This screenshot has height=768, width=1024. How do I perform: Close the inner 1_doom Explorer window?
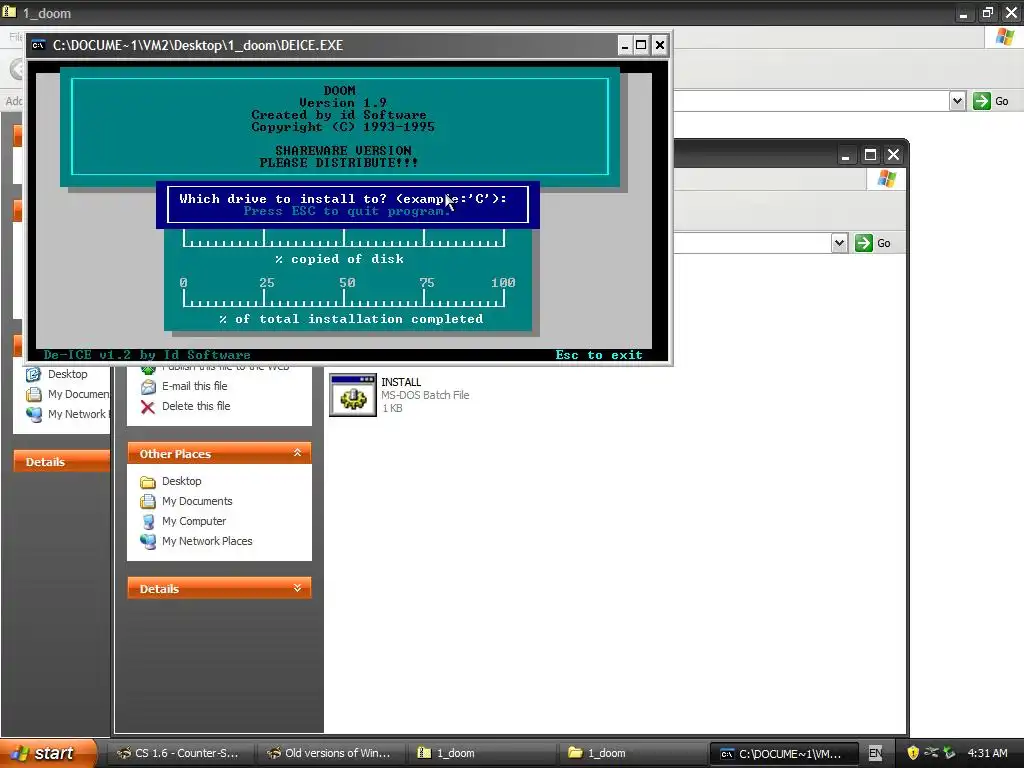893,155
